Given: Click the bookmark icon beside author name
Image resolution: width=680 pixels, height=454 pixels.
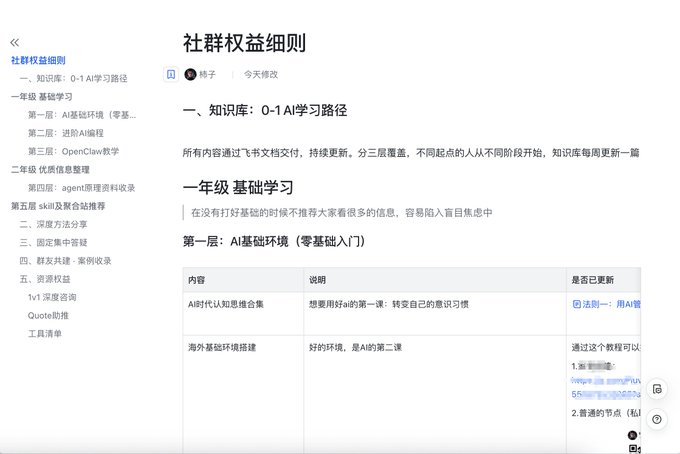Looking at the screenshot, I should coord(171,74).
